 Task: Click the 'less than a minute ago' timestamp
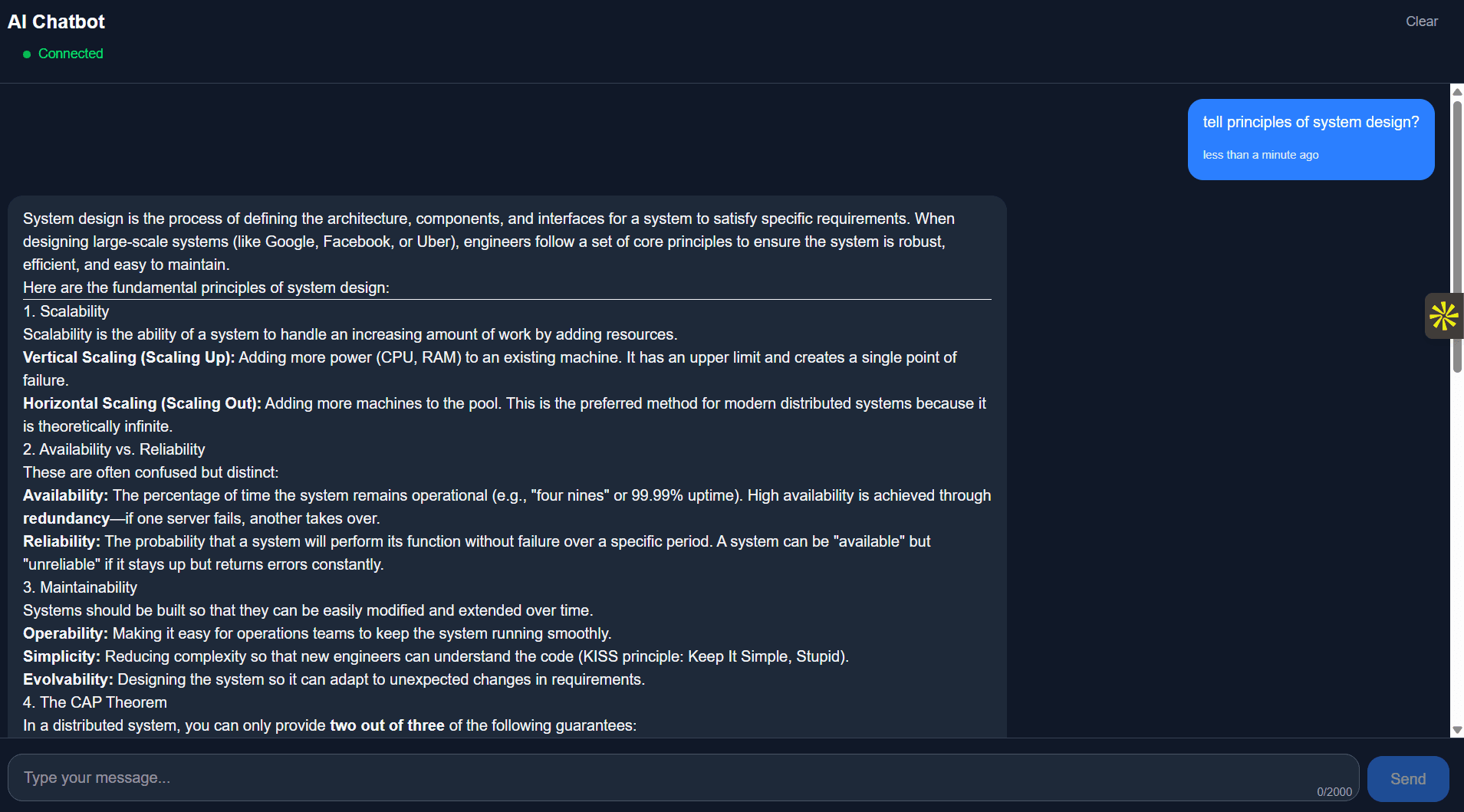pyautogui.click(x=1260, y=155)
